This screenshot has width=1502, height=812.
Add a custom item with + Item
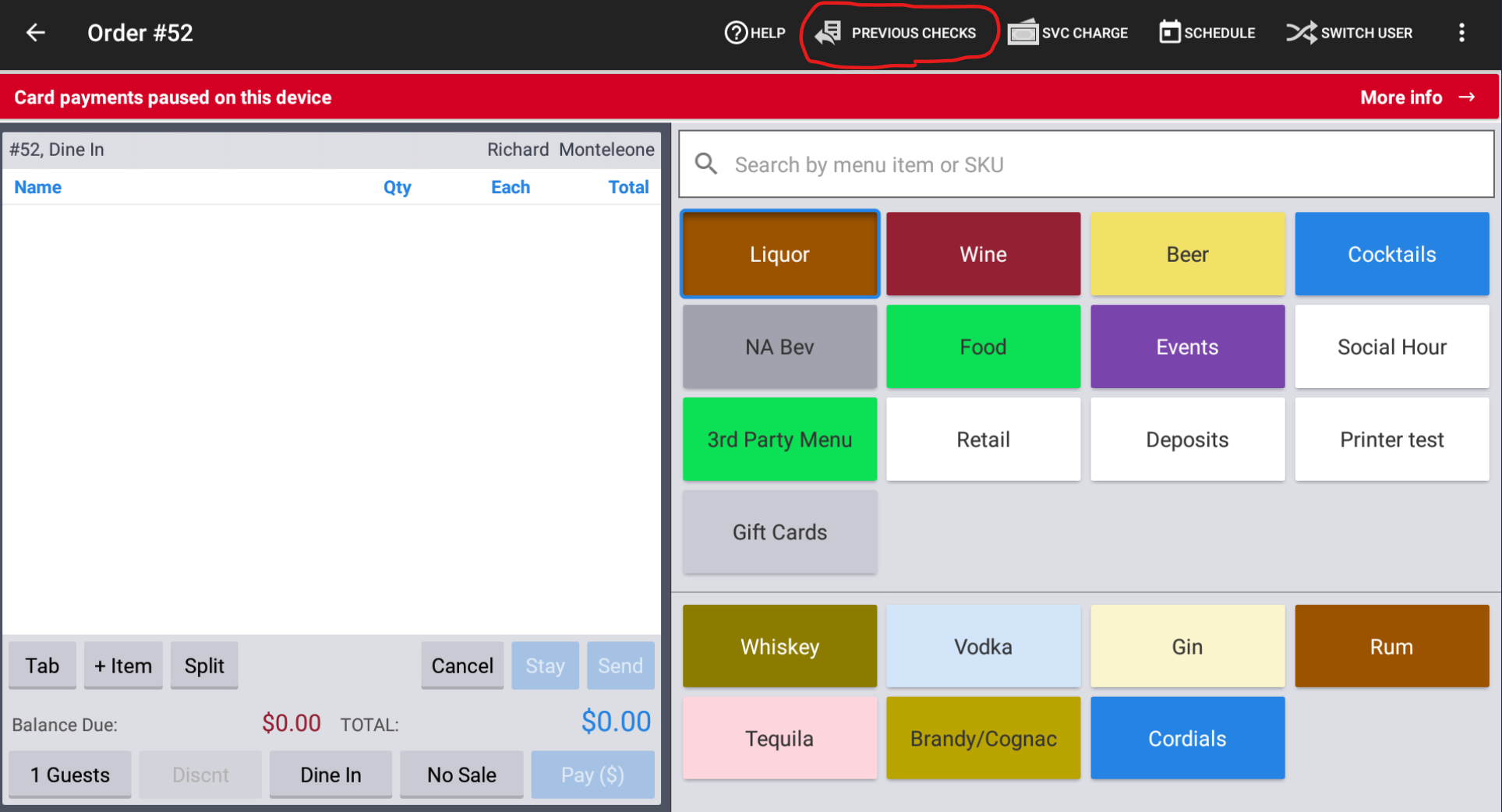tap(123, 665)
